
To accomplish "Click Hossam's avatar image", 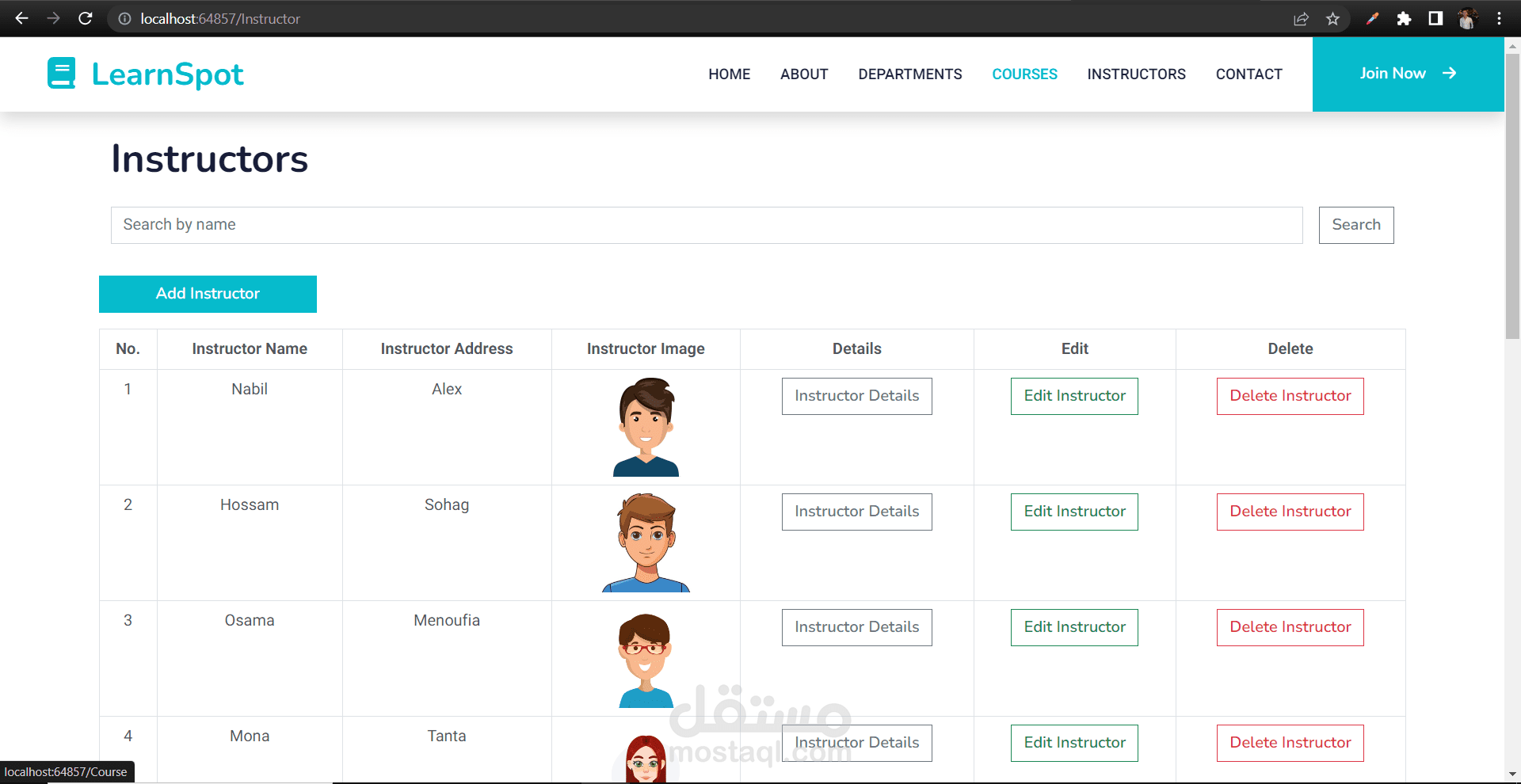I will coord(646,542).
